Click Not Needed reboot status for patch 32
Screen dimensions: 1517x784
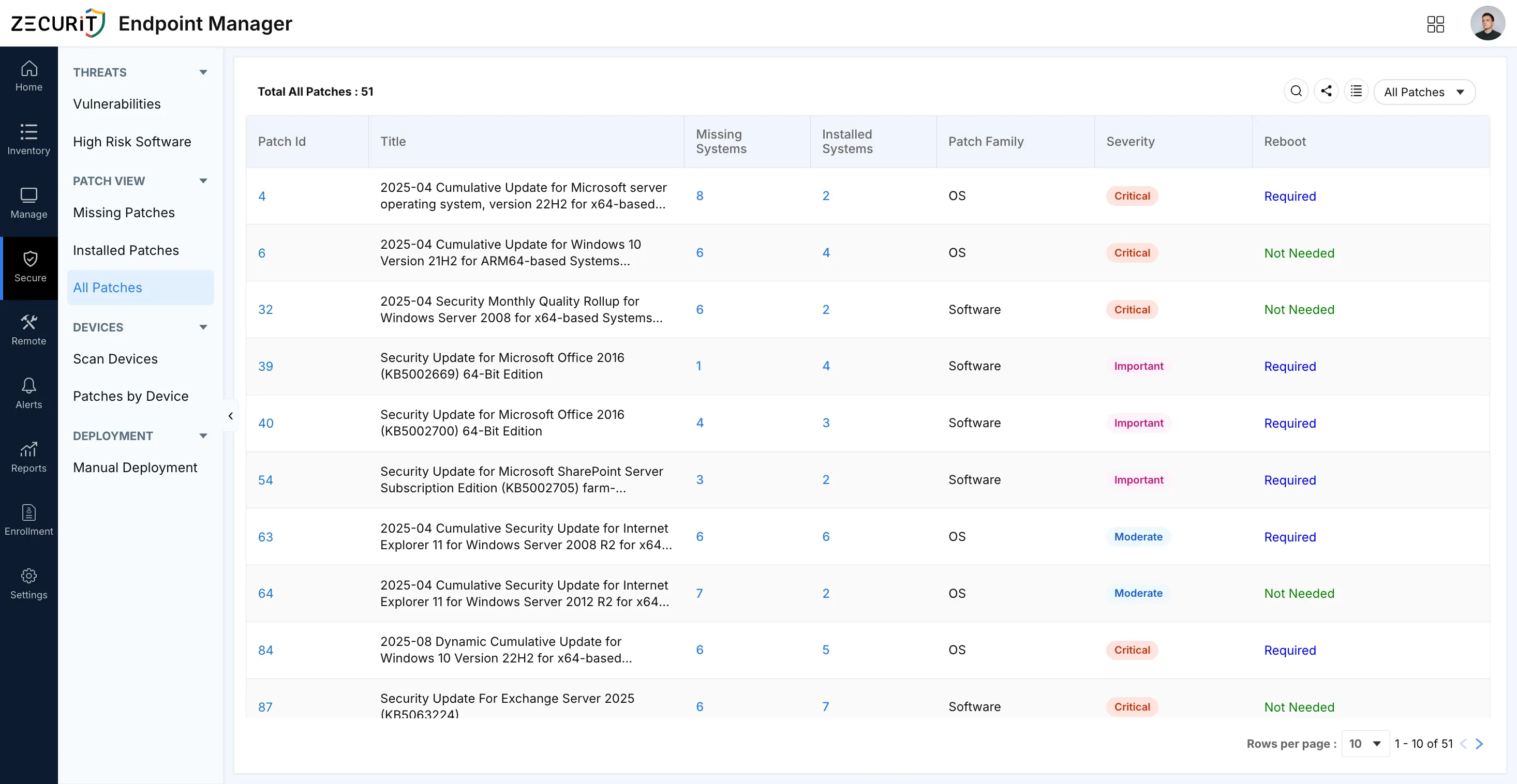1299,310
